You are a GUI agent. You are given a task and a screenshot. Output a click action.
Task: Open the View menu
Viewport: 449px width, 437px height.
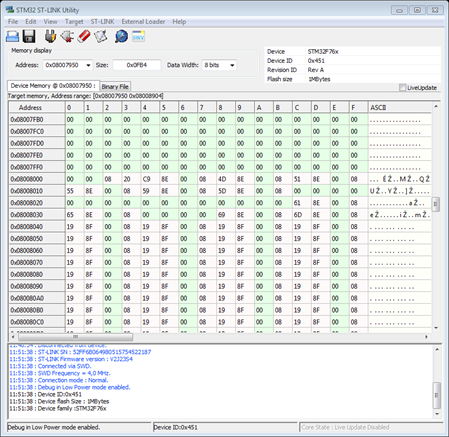pyautogui.click(x=51, y=22)
